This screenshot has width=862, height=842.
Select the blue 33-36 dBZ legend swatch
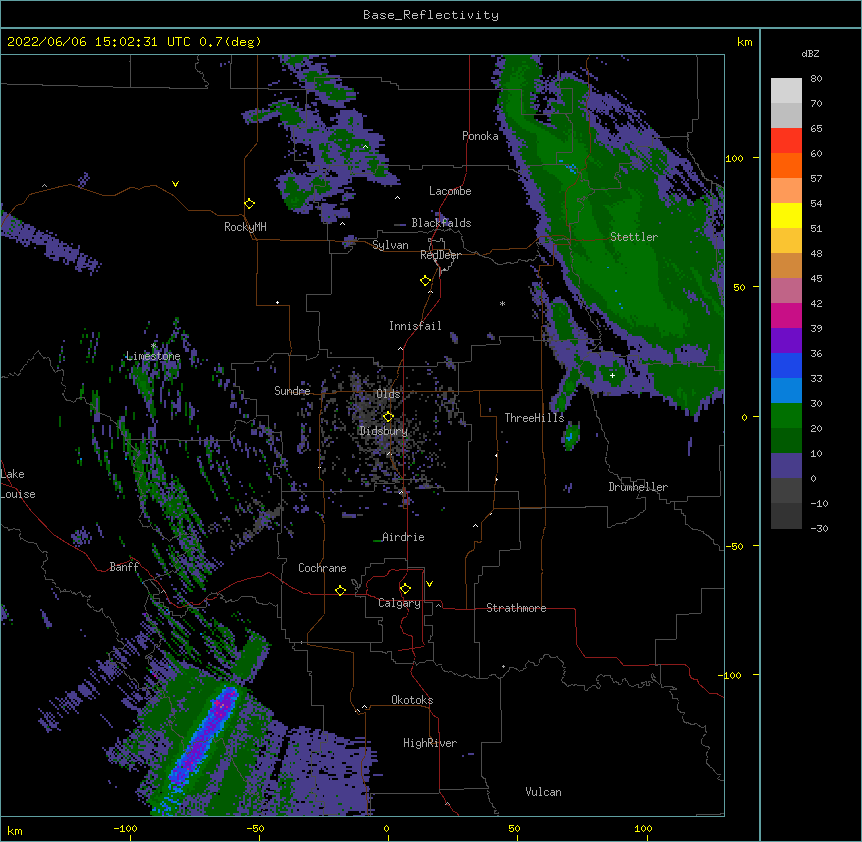(786, 365)
